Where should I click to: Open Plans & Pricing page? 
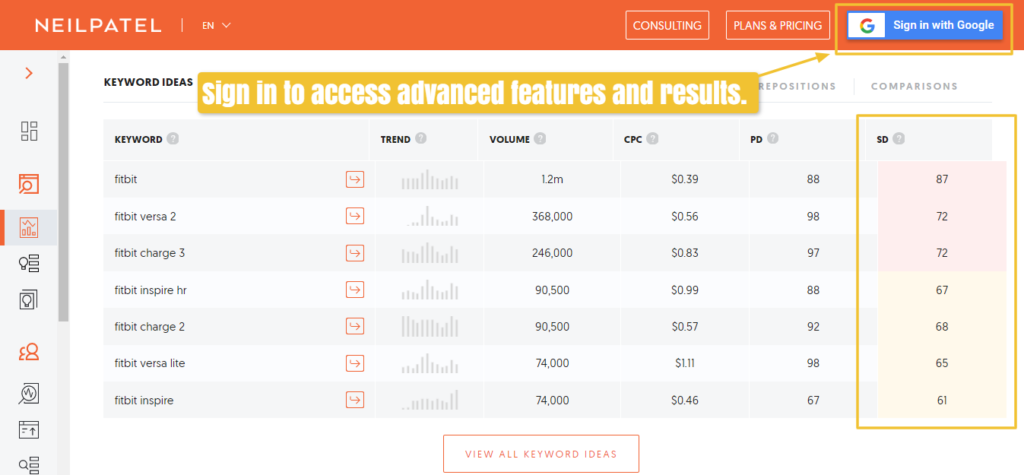(777, 25)
